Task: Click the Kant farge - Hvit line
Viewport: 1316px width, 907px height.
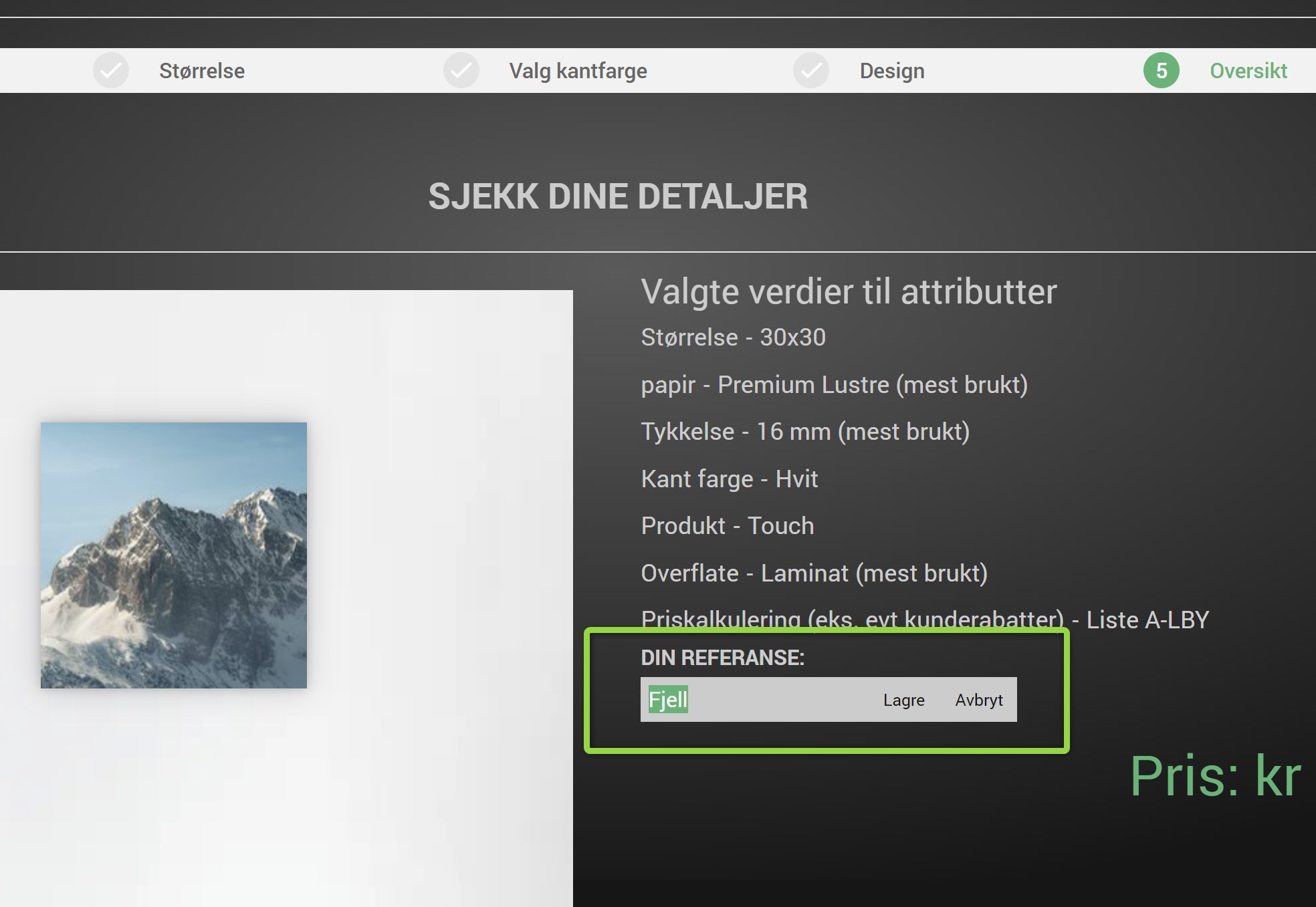Action: coord(729,479)
